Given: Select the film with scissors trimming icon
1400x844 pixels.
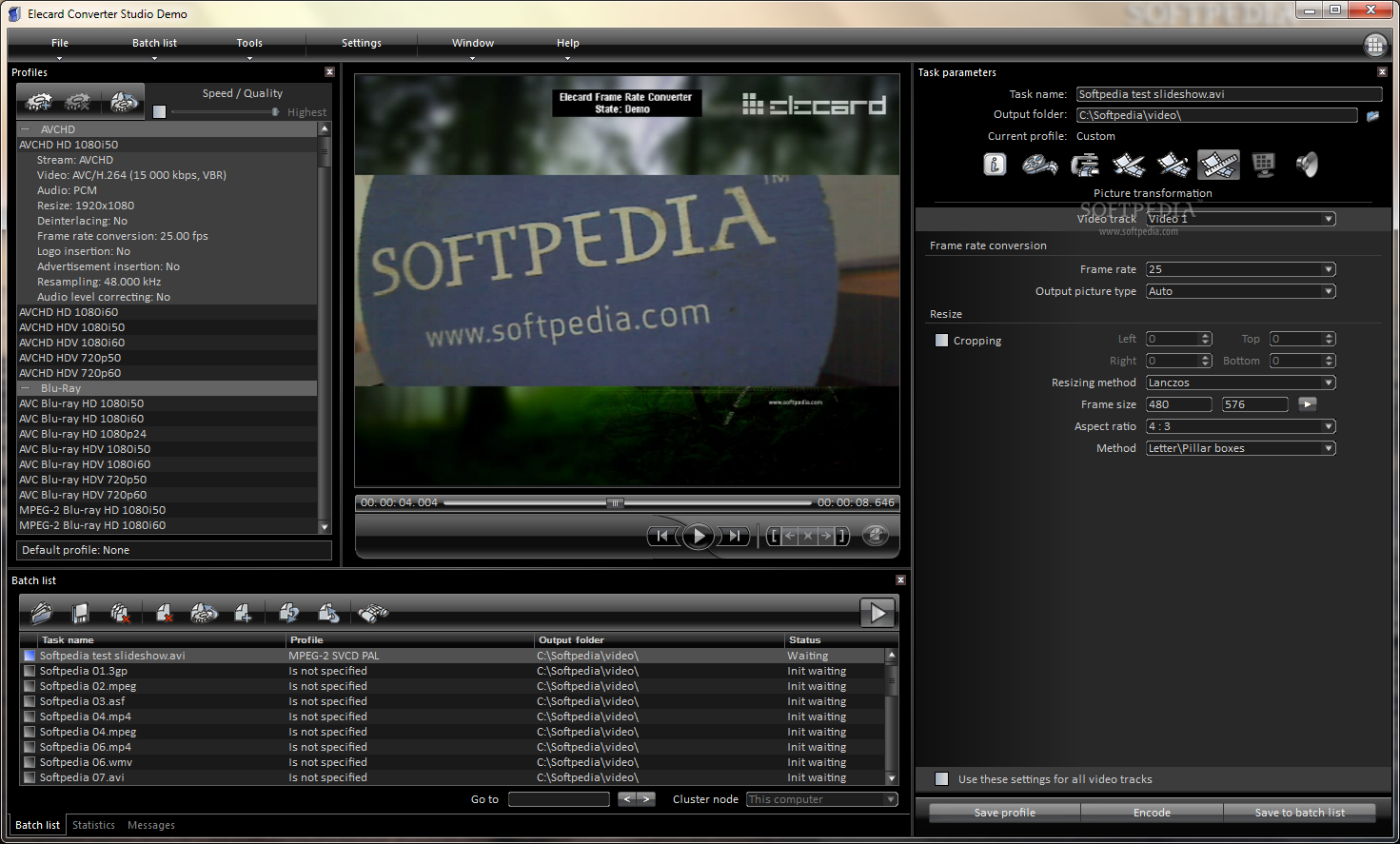Looking at the screenshot, I should coord(1129,165).
